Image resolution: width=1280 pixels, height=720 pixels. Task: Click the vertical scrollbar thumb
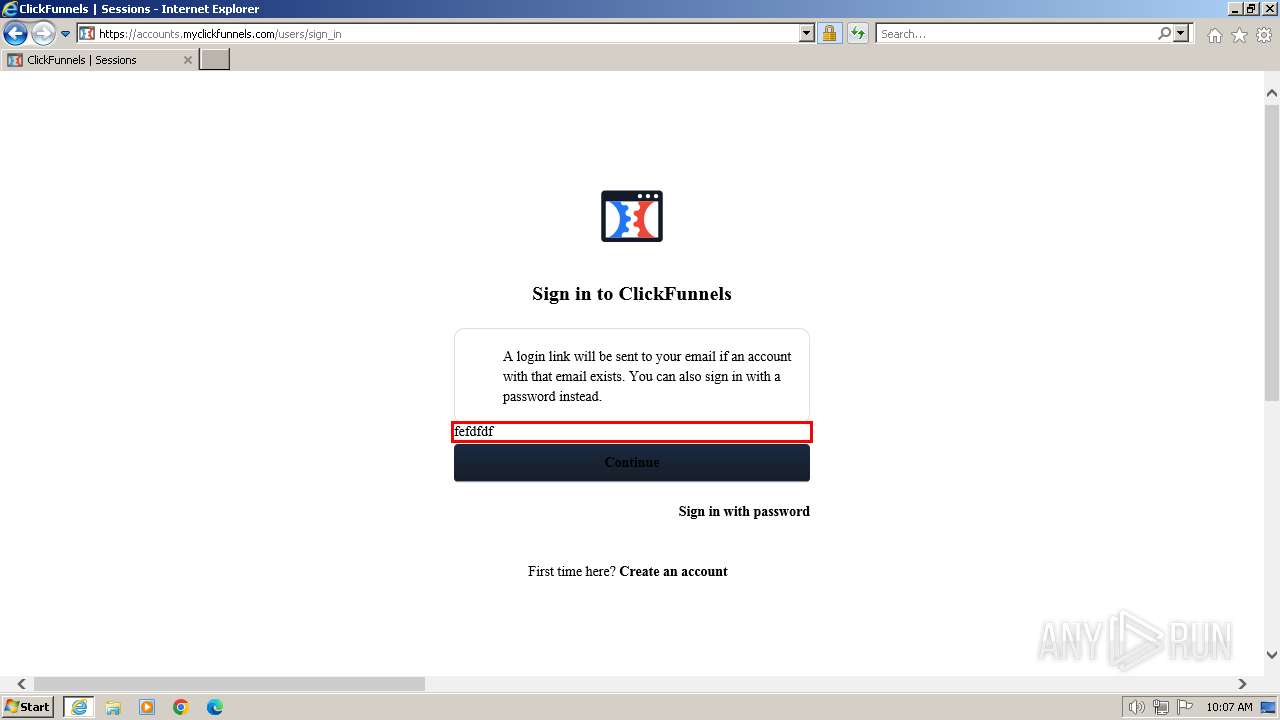click(x=1272, y=251)
